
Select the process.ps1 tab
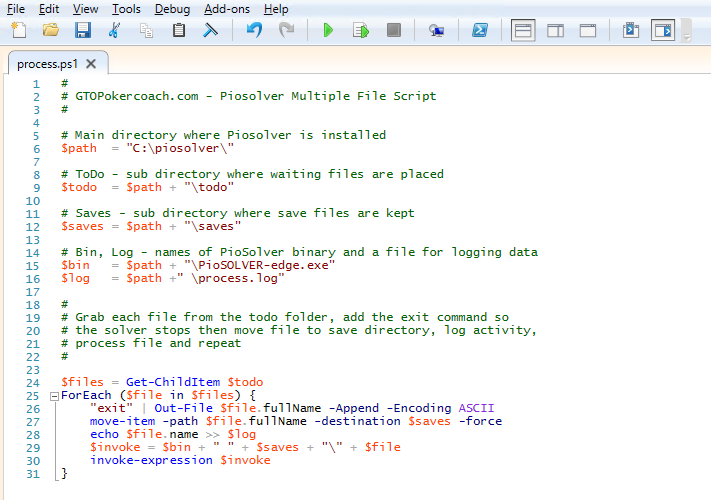tap(47, 63)
